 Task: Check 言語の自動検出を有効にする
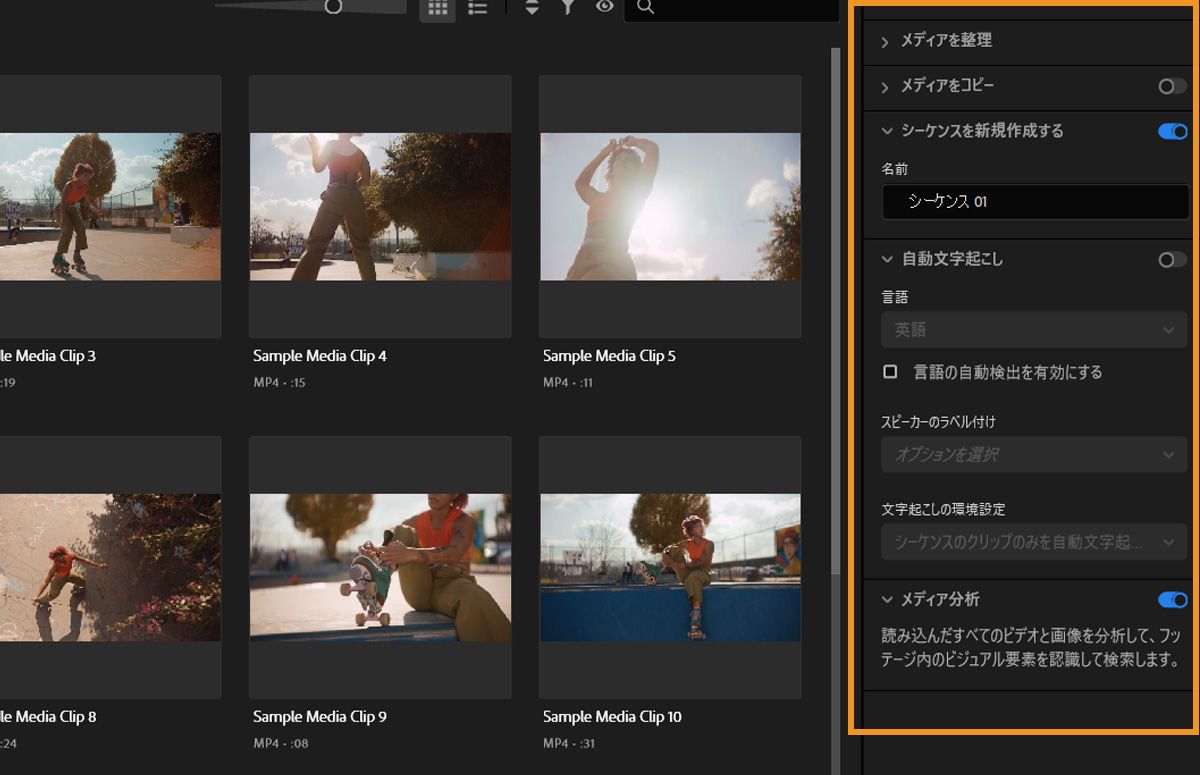(890, 371)
